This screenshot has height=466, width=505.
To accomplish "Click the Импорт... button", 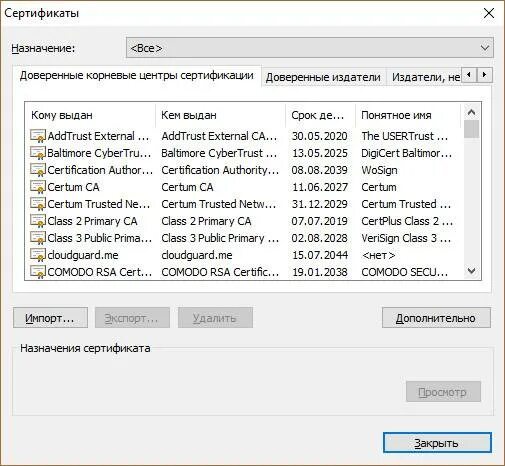I will coord(50,318).
